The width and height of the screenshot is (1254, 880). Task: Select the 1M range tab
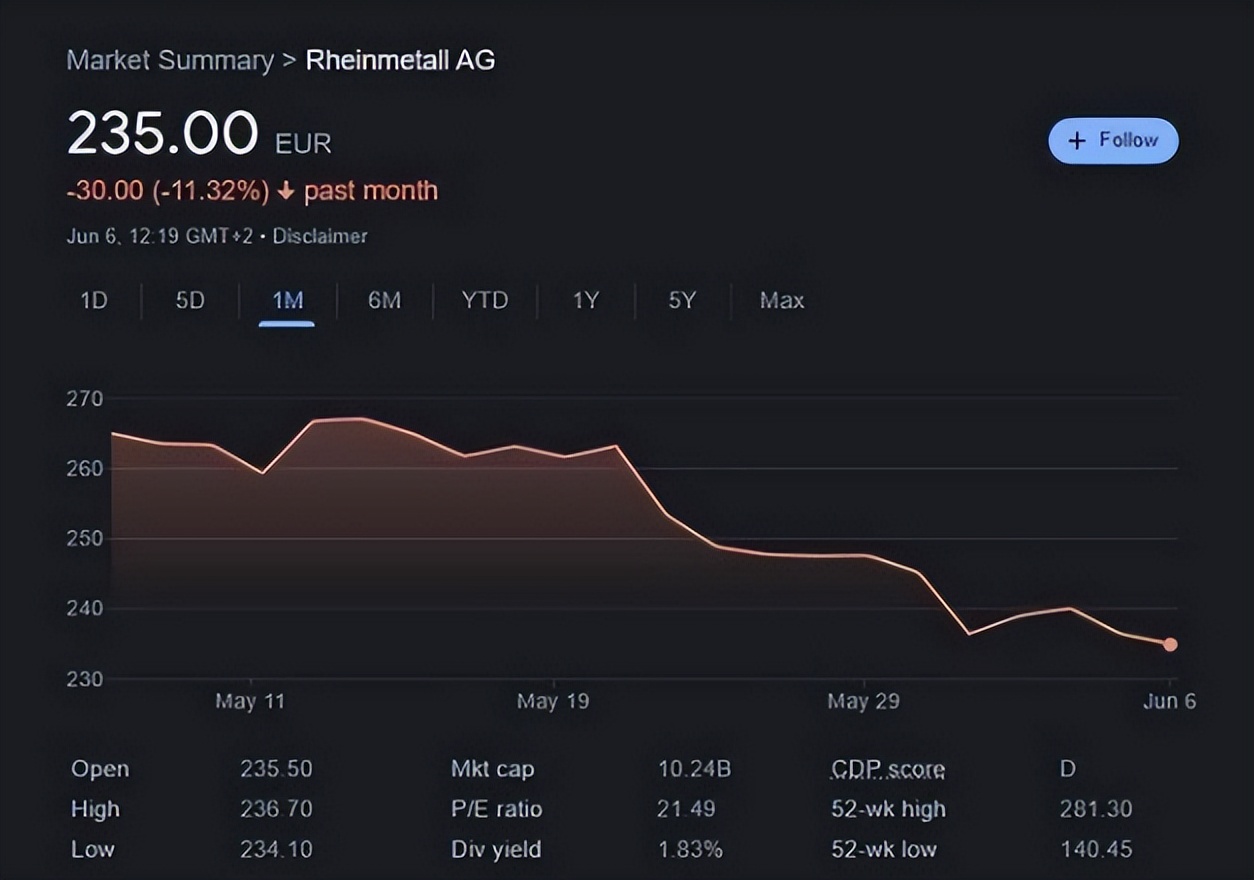click(287, 300)
